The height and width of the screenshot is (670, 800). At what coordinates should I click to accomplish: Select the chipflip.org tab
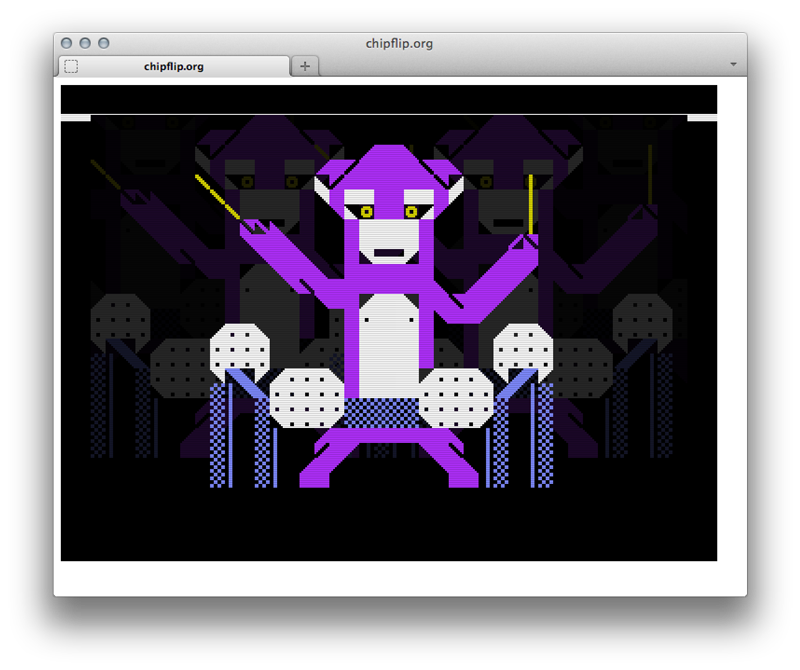tap(174, 66)
